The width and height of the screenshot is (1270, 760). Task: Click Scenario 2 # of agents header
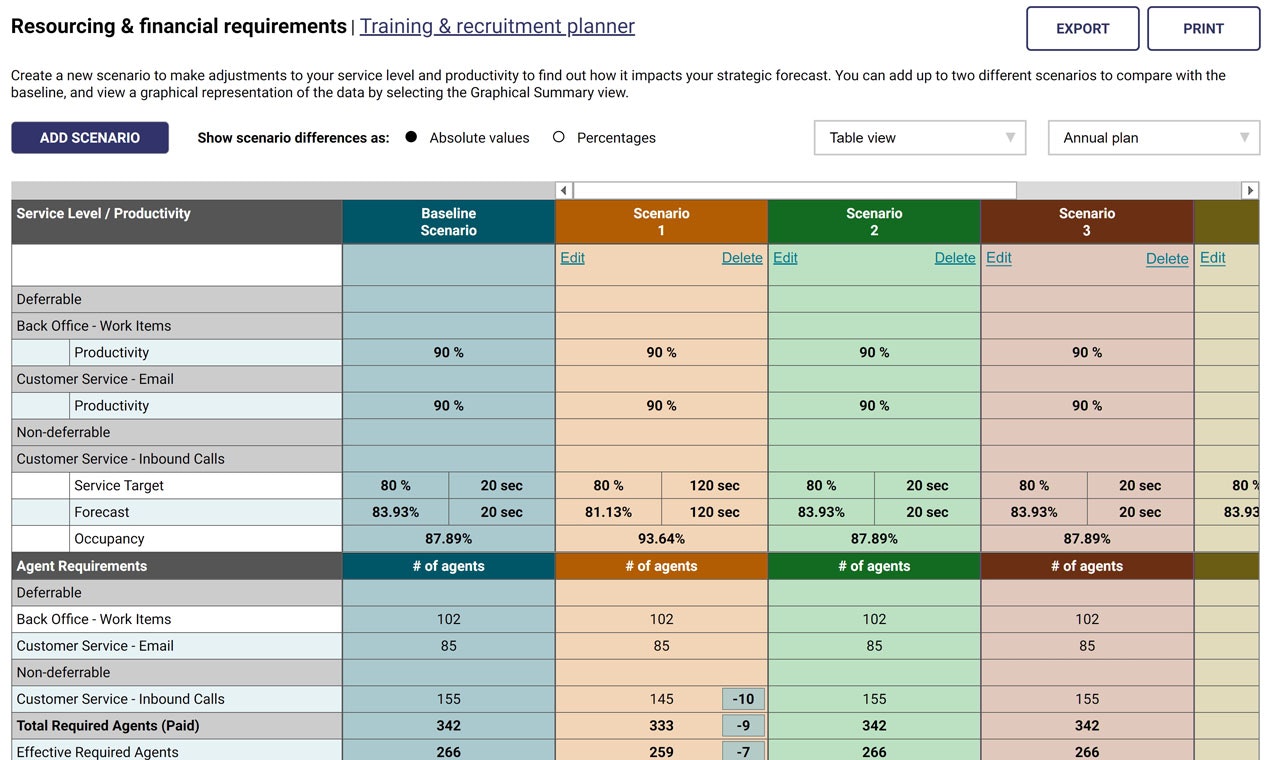pos(874,566)
